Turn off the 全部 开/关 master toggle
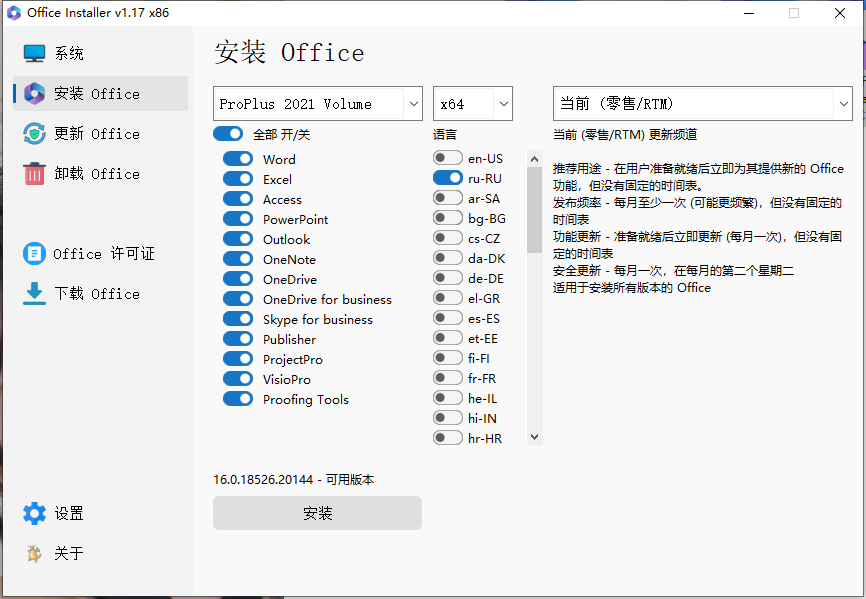Image resolution: width=866 pixels, height=599 pixels. [x=228, y=134]
